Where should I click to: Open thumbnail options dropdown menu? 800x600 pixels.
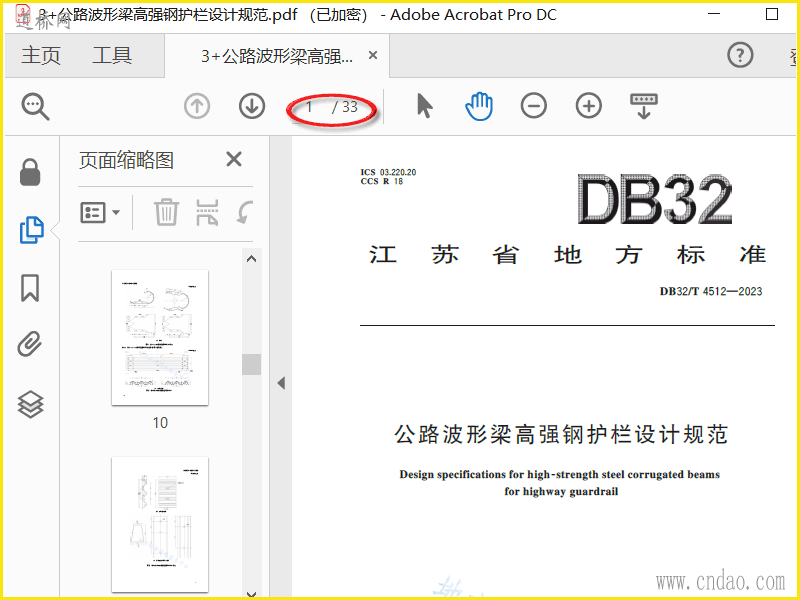(100, 212)
